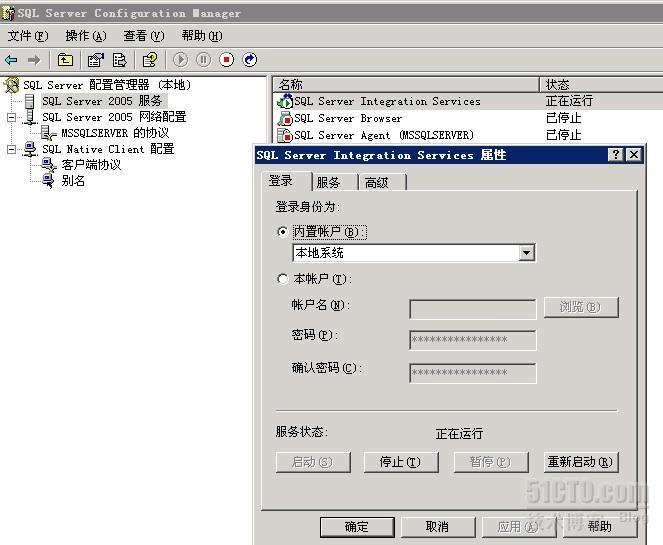This screenshot has width=663, height=545.
Task: Collapse the SQL Server 2005 网络配置 node
Action: pos(11,117)
